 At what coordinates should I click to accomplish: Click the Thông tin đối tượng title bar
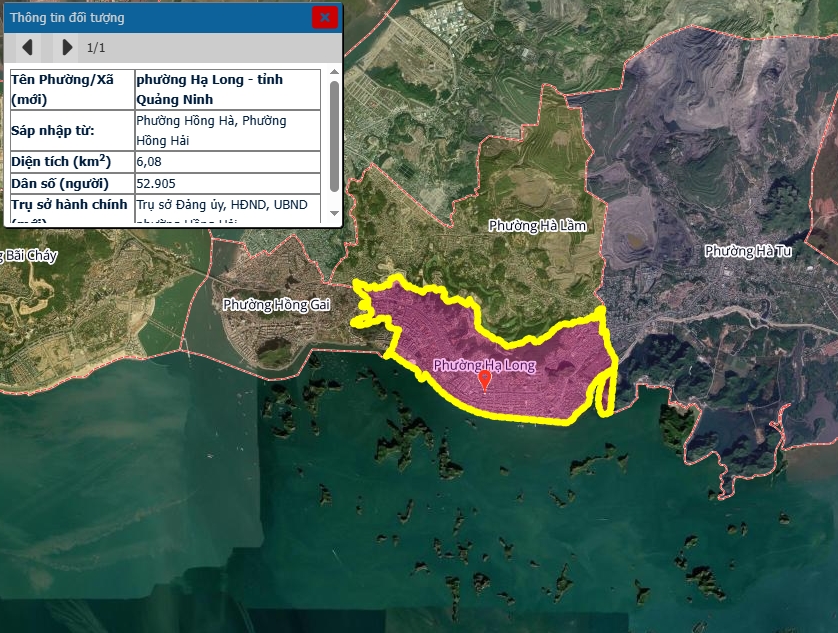(x=150, y=18)
